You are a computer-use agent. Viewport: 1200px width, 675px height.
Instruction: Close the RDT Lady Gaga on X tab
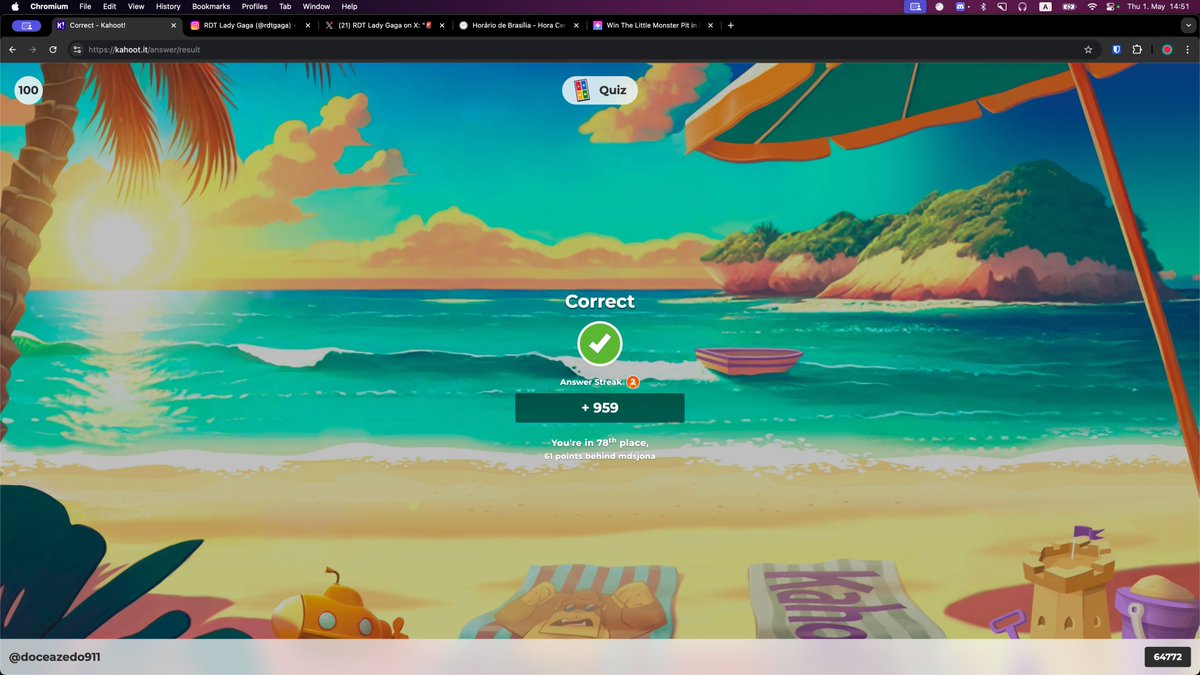click(441, 25)
